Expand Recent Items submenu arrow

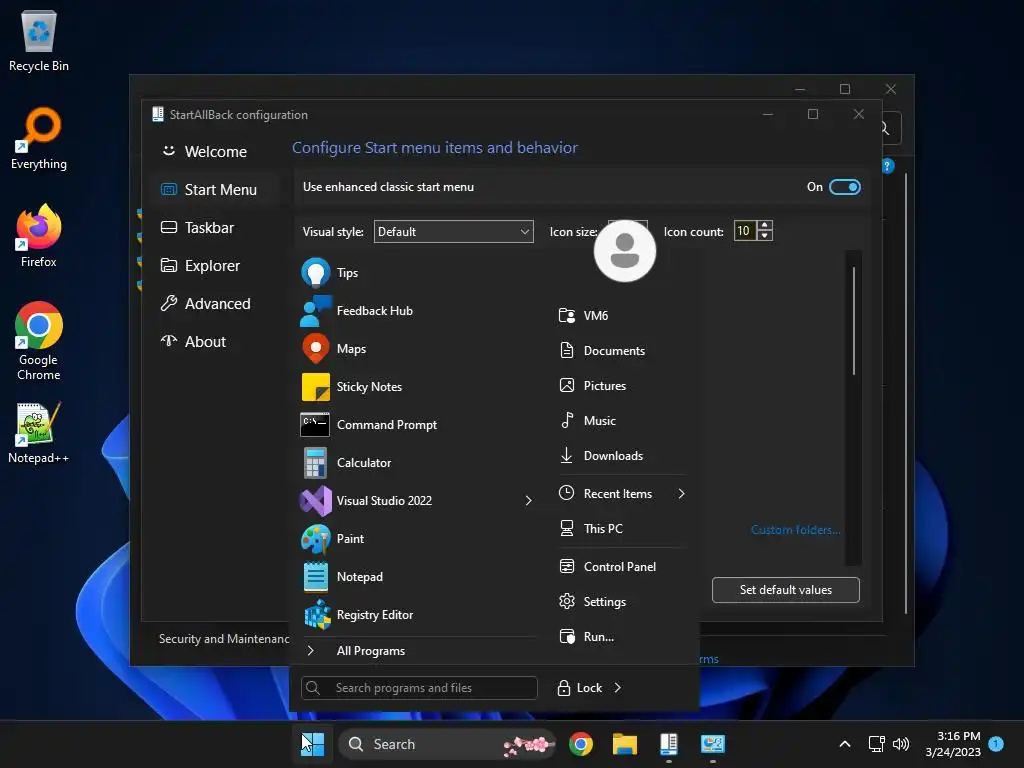(681, 494)
